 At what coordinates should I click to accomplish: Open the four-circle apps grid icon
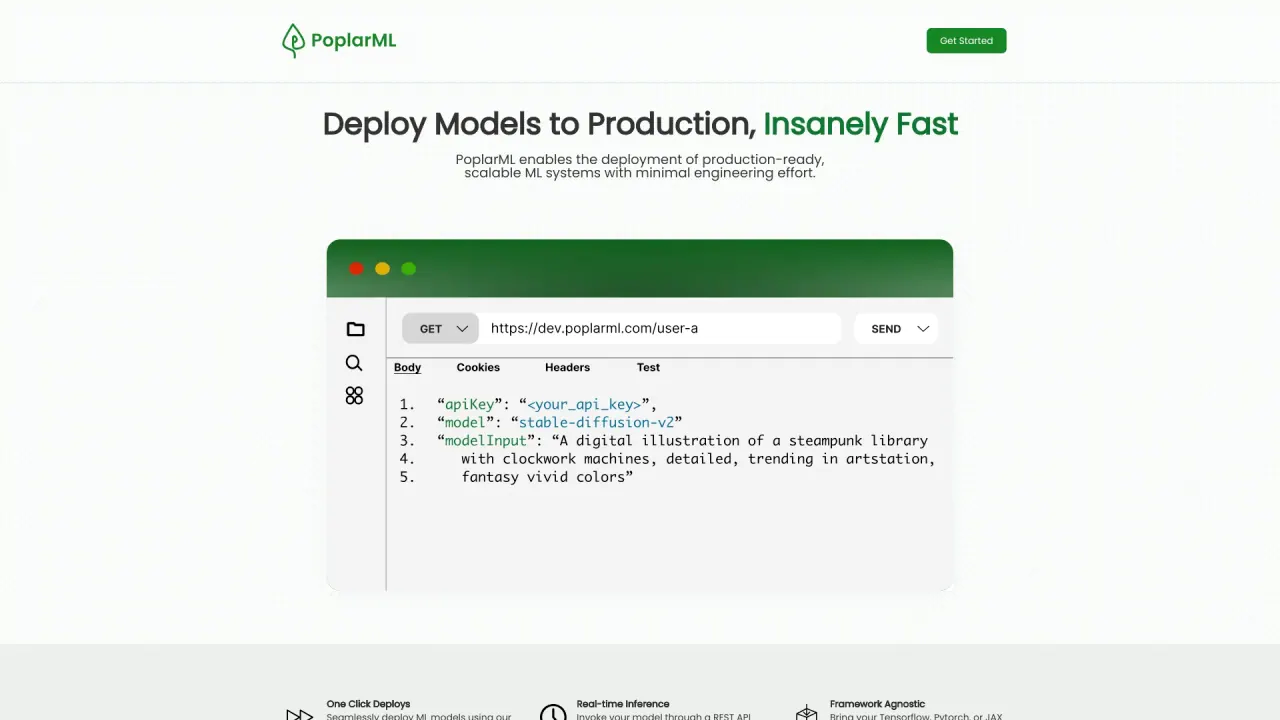point(354,396)
